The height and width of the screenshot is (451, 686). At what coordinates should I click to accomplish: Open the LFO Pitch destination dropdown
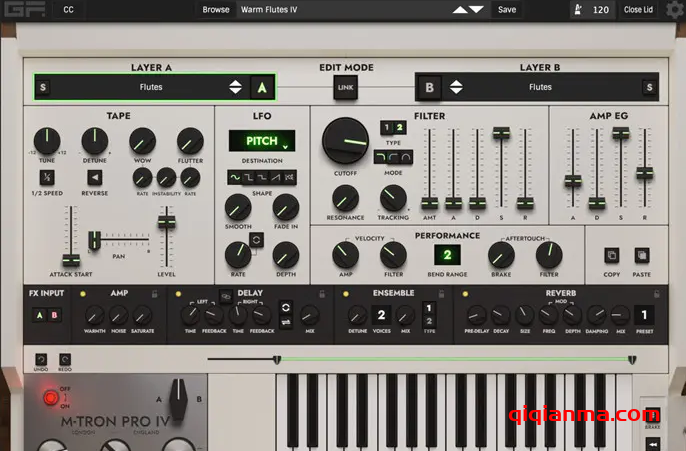pyautogui.click(x=262, y=142)
